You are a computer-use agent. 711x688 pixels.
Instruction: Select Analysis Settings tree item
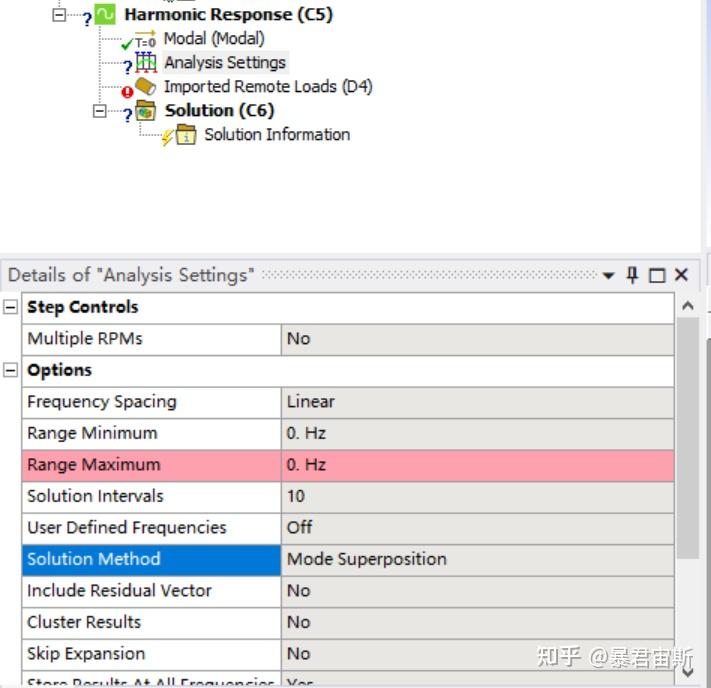click(x=225, y=63)
